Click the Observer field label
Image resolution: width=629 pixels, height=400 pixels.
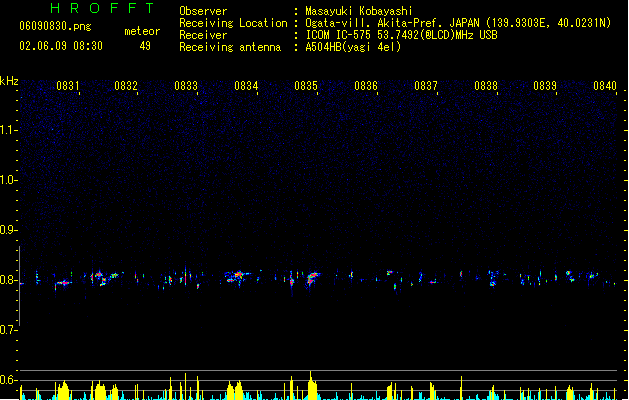pyautogui.click(x=203, y=11)
